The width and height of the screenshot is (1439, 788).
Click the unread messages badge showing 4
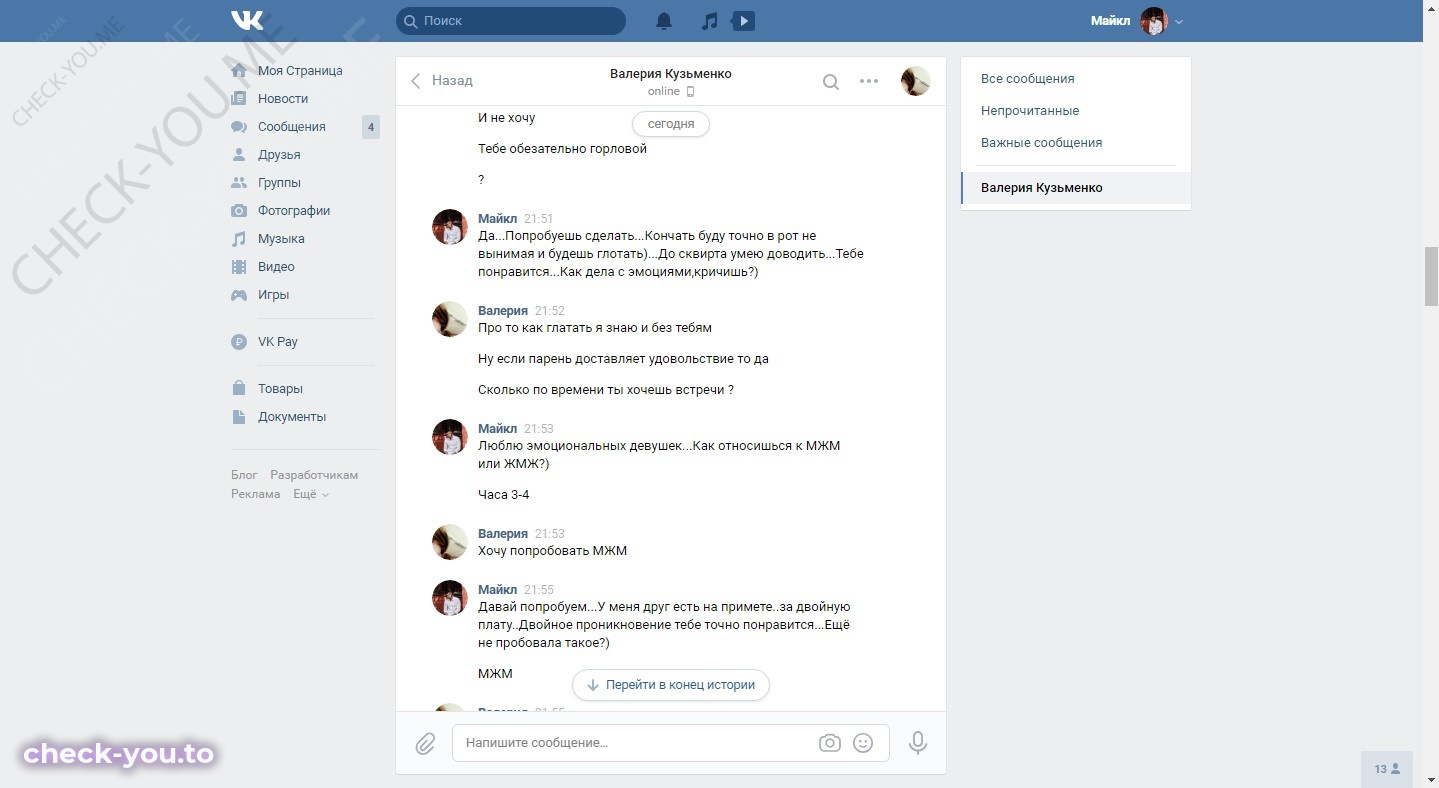[371, 127]
